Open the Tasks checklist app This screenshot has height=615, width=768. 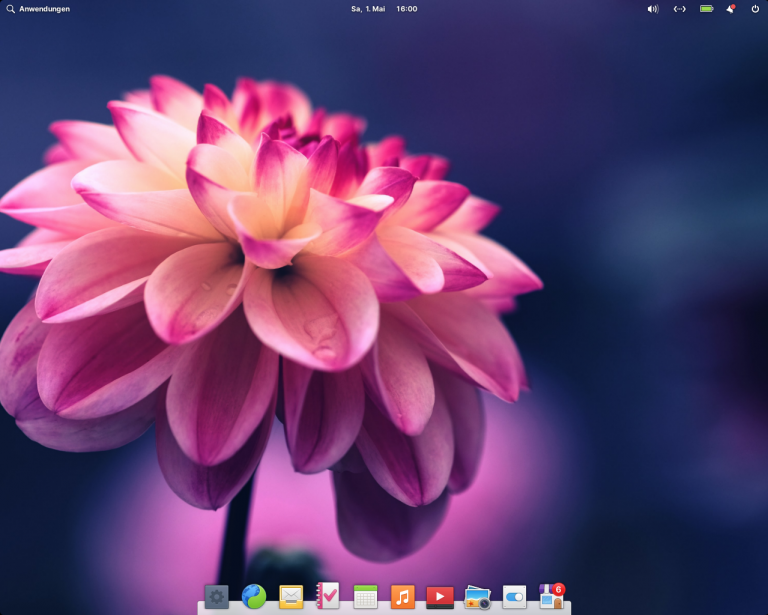point(328,595)
